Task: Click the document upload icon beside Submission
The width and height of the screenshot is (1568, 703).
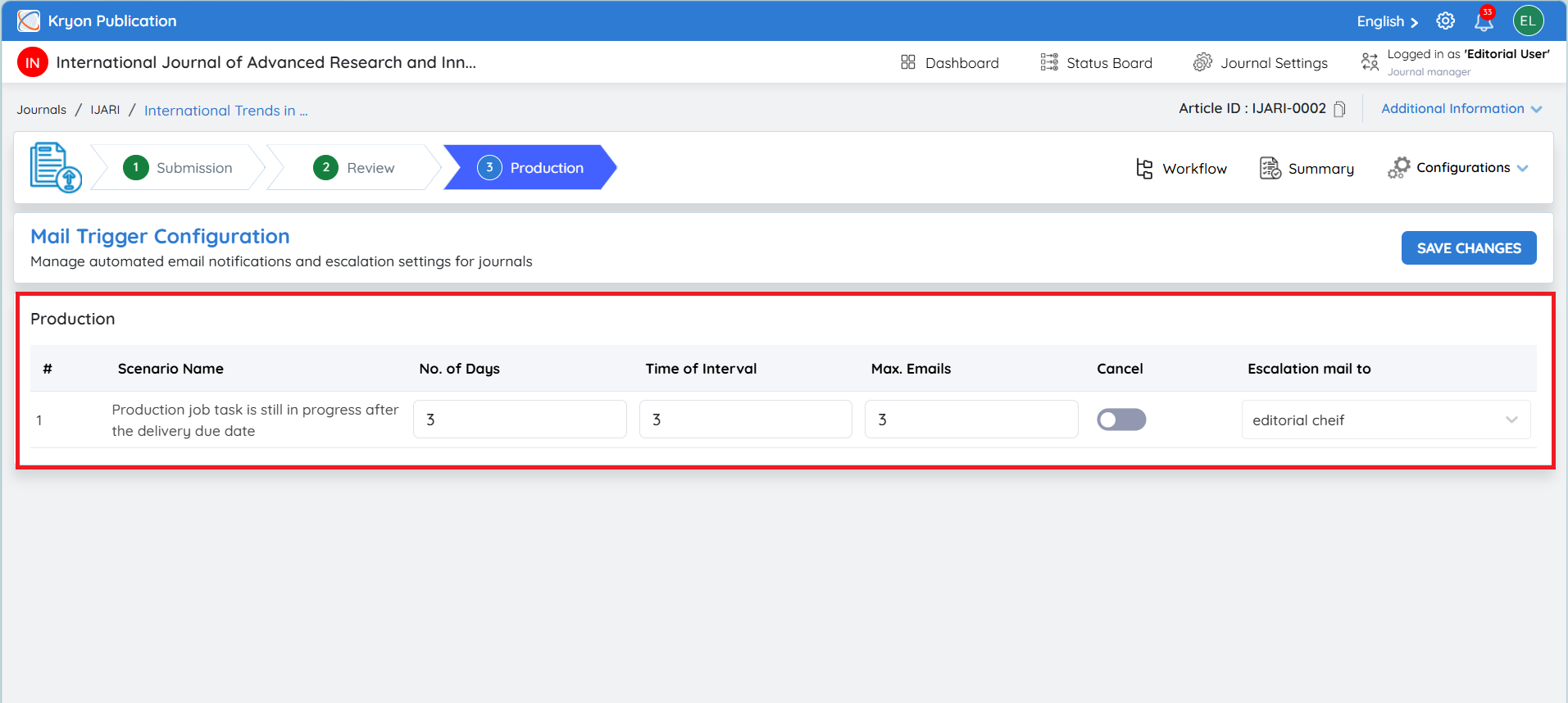Action: [56, 167]
